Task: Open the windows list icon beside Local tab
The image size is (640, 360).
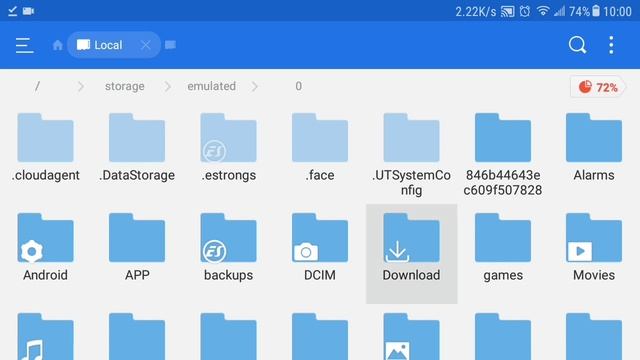Action: pos(170,45)
